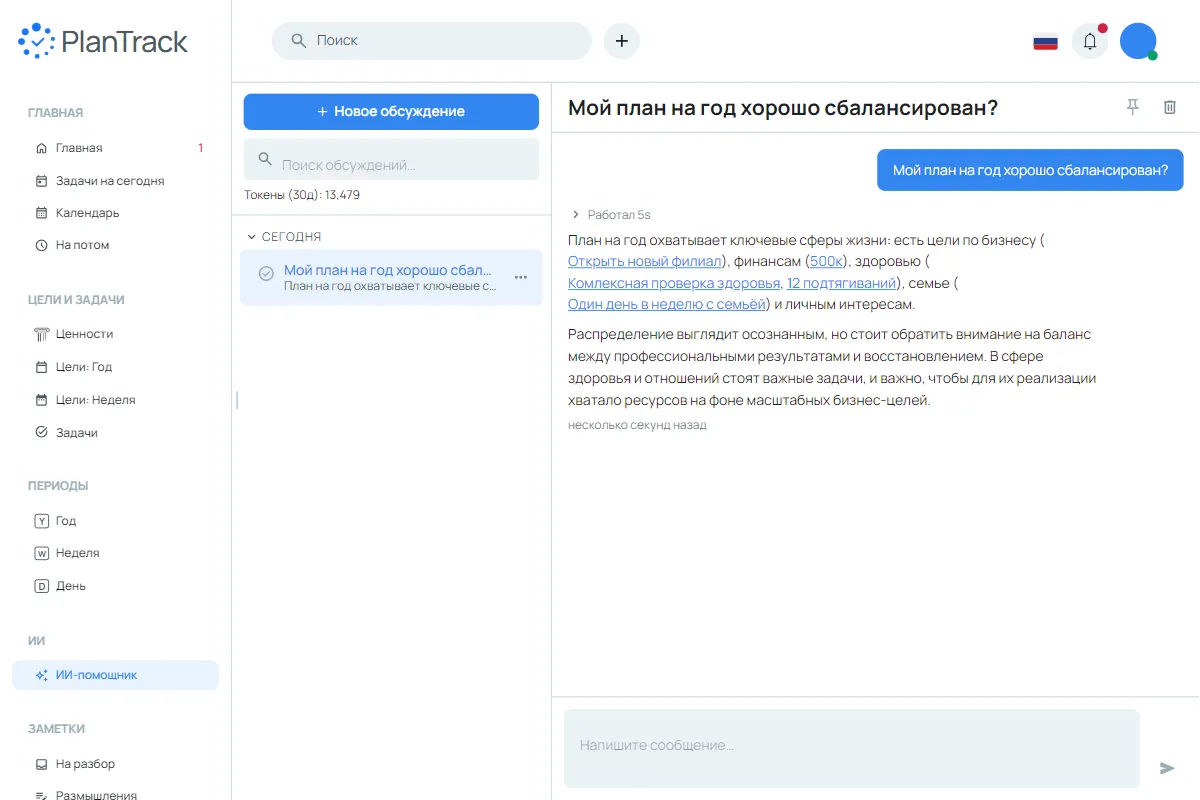This screenshot has height=800, width=1200.
Task: Click the "Напишите сообщение..." input box
Action: pos(852,748)
